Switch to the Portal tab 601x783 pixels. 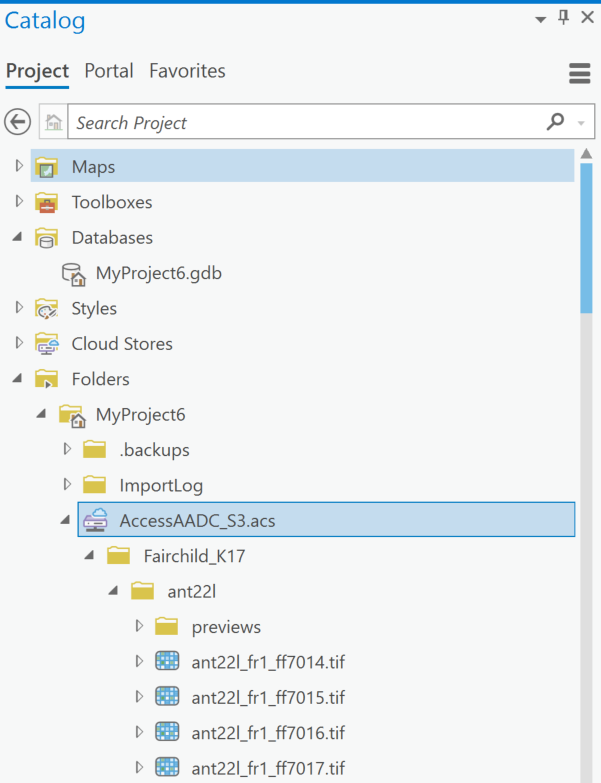click(109, 71)
